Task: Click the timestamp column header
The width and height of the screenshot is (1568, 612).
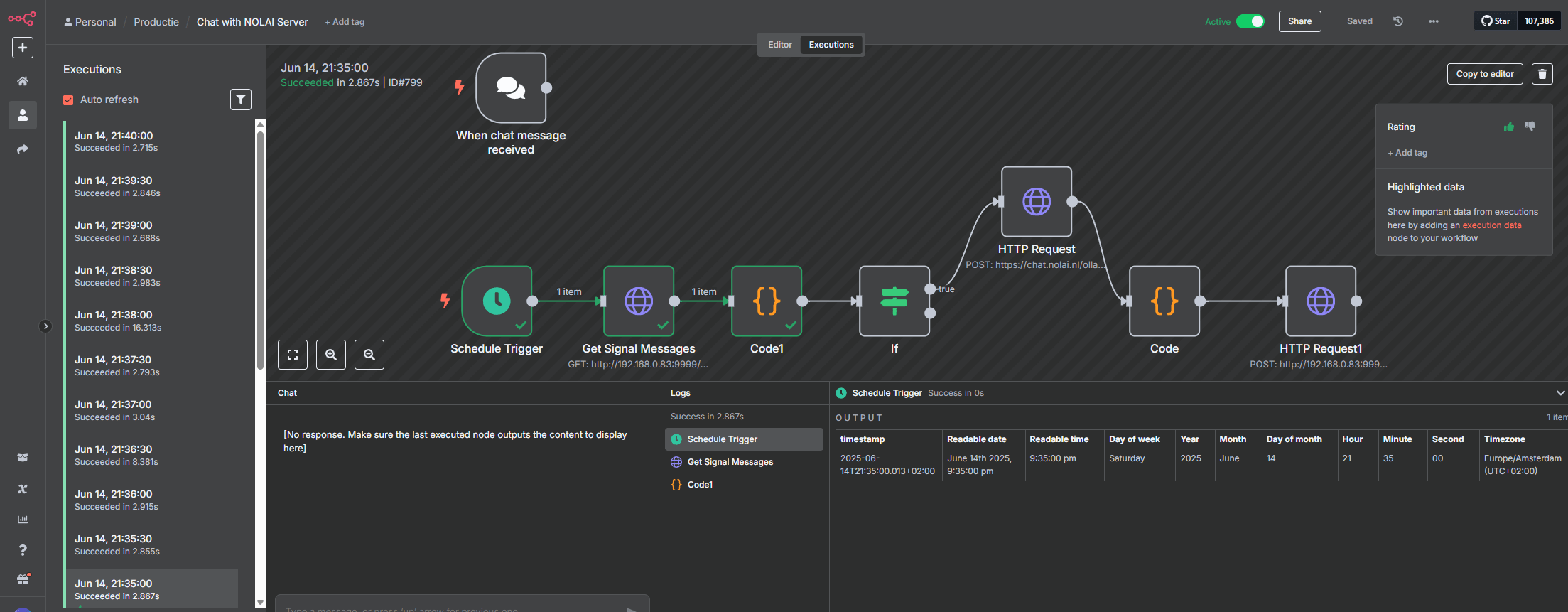Action: 889,439
